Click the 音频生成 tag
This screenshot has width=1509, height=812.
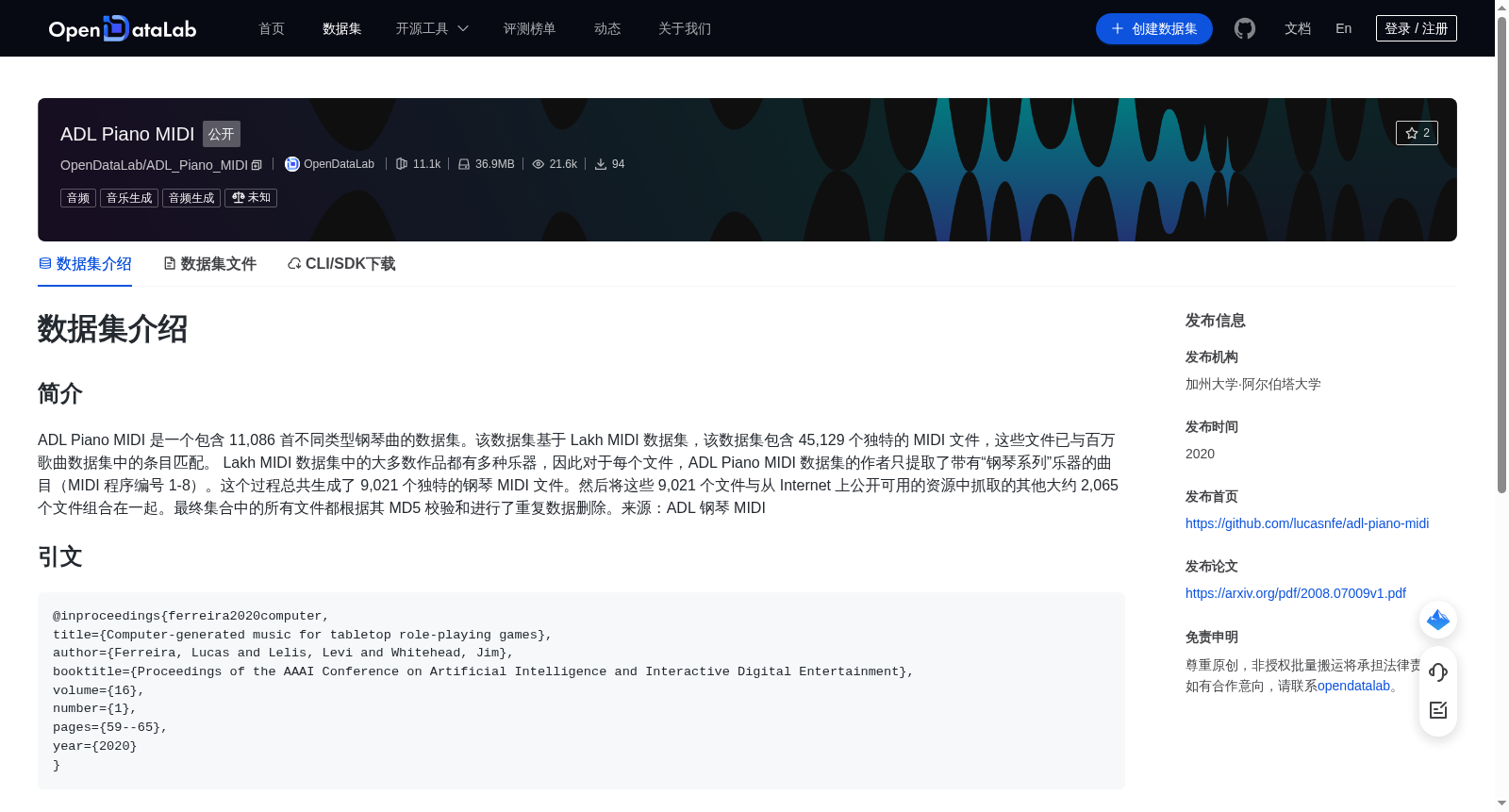pyautogui.click(x=191, y=198)
